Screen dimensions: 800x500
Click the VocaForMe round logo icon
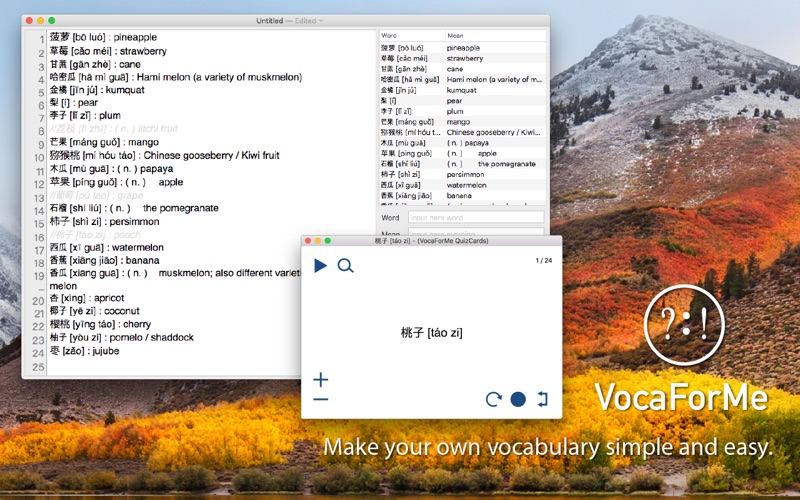point(684,325)
